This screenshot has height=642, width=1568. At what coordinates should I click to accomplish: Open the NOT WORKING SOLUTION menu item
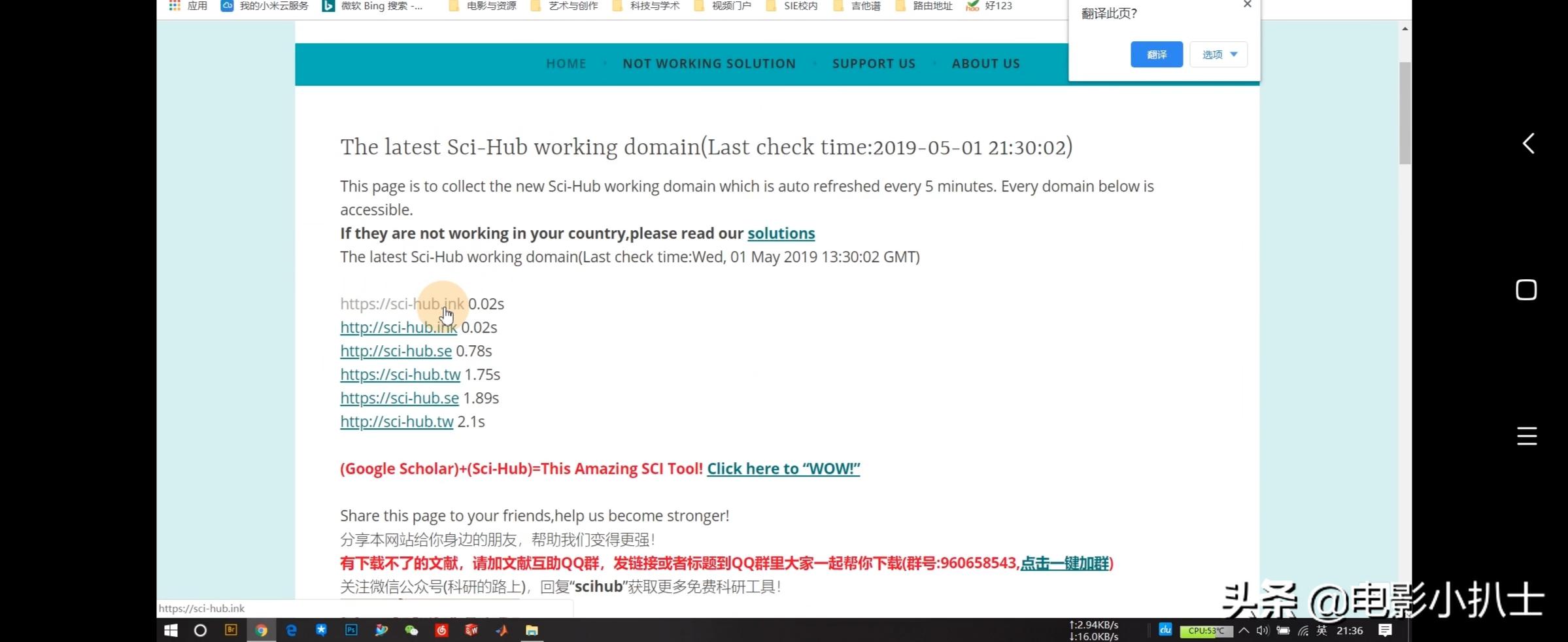[x=709, y=63]
